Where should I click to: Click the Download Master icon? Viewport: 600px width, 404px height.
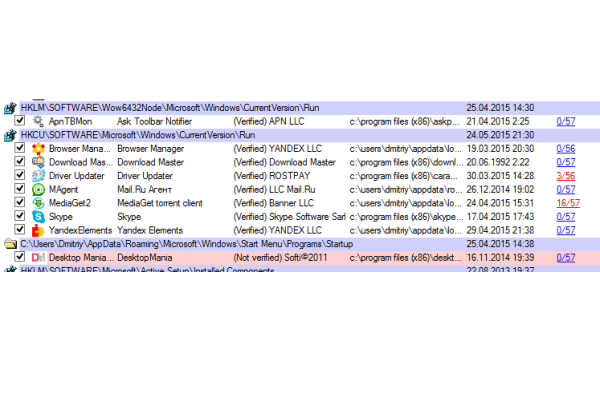click(x=38, y=162)
